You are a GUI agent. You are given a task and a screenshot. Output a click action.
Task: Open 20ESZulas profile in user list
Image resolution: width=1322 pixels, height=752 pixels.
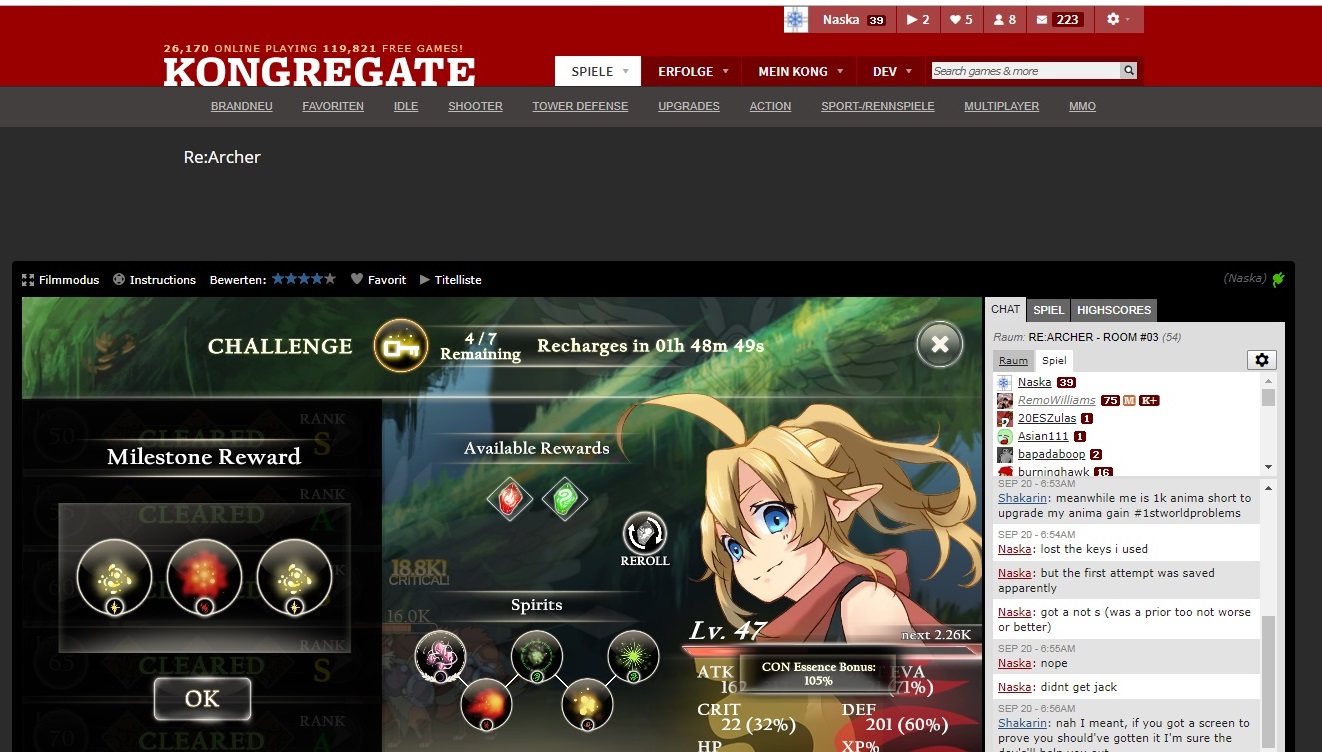coord(1046,418)
